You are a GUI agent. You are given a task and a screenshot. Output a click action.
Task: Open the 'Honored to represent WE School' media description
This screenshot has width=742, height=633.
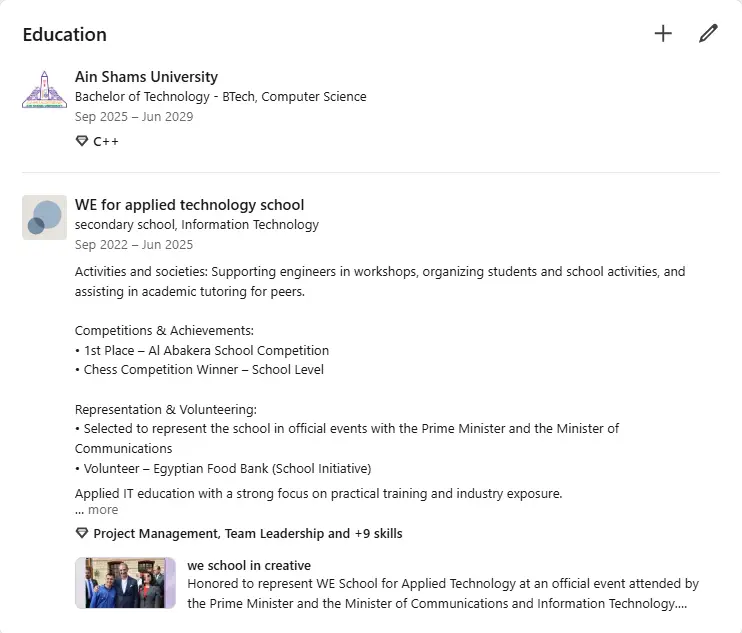tap(443, 593)
